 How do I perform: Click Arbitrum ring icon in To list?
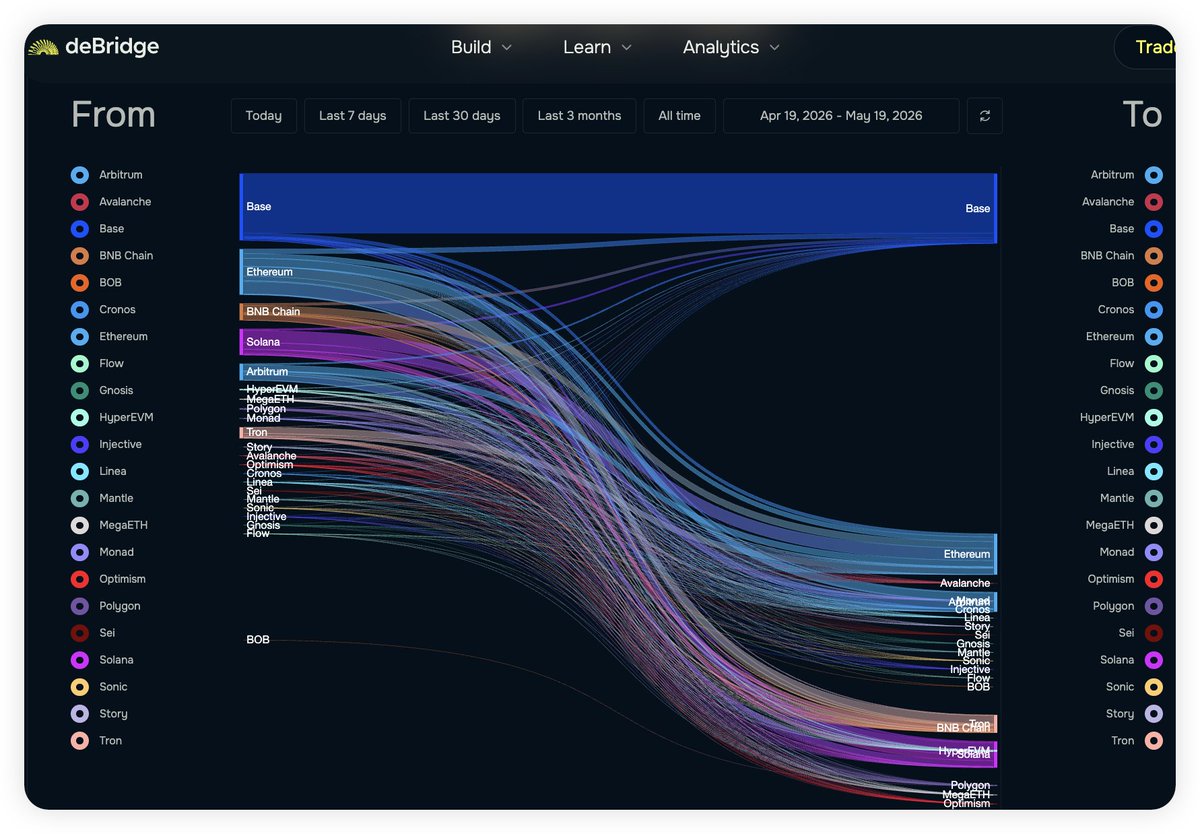(x=1154, y=175)
